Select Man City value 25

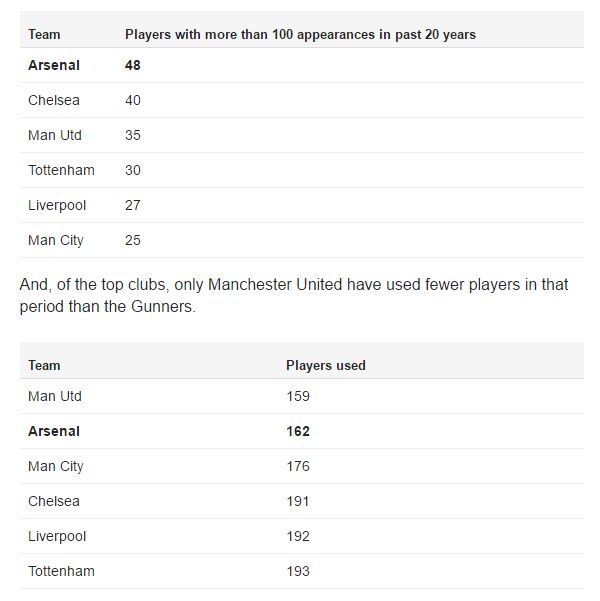pos(133,240)
